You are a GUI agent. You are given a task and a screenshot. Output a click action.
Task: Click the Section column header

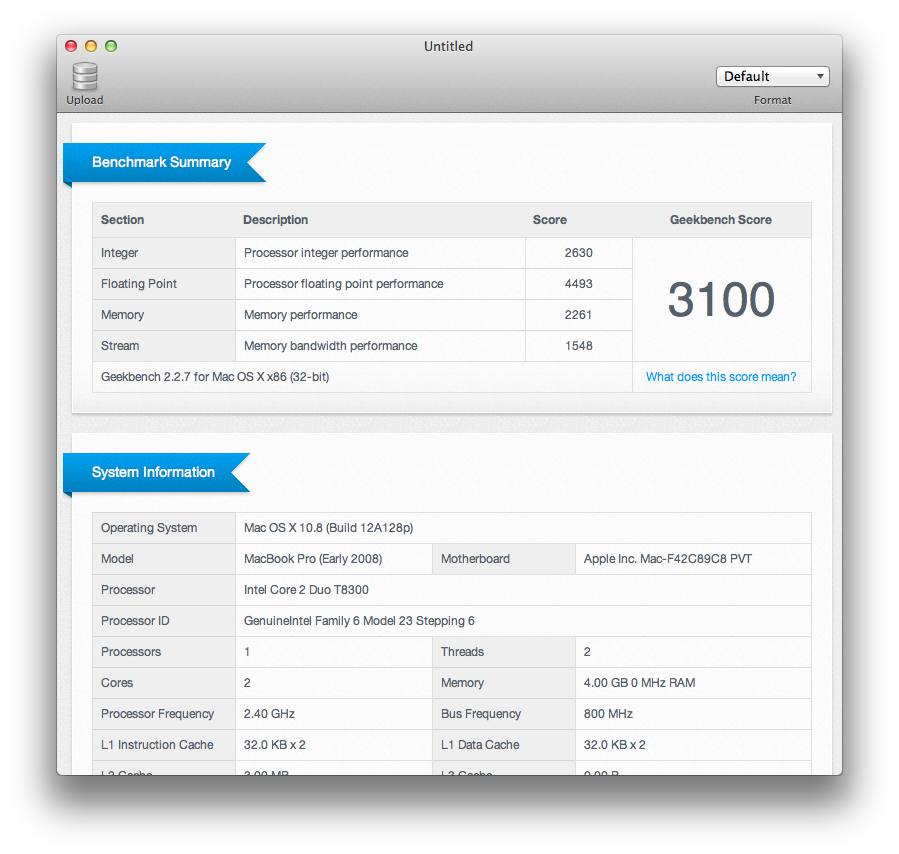pyautogui.click(x=122, y=220)
